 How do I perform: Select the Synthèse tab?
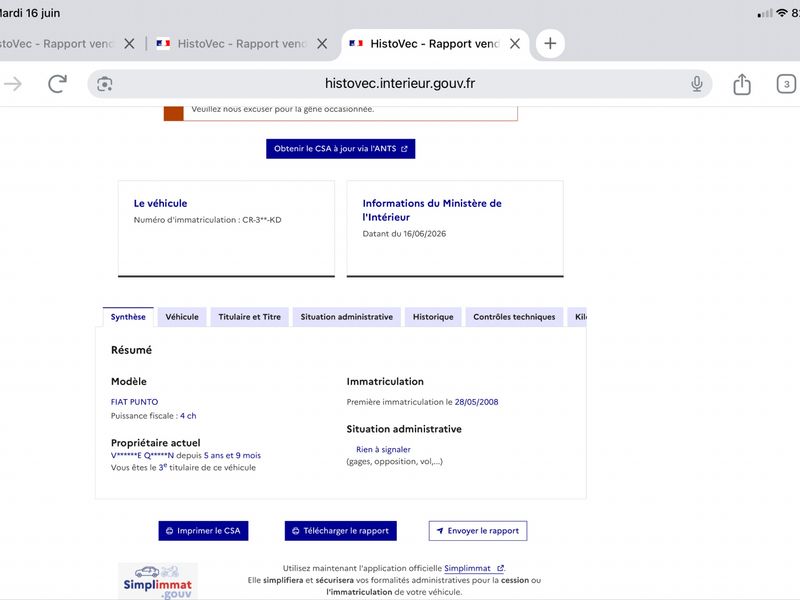pyautogui.click(x=128, y=317)
